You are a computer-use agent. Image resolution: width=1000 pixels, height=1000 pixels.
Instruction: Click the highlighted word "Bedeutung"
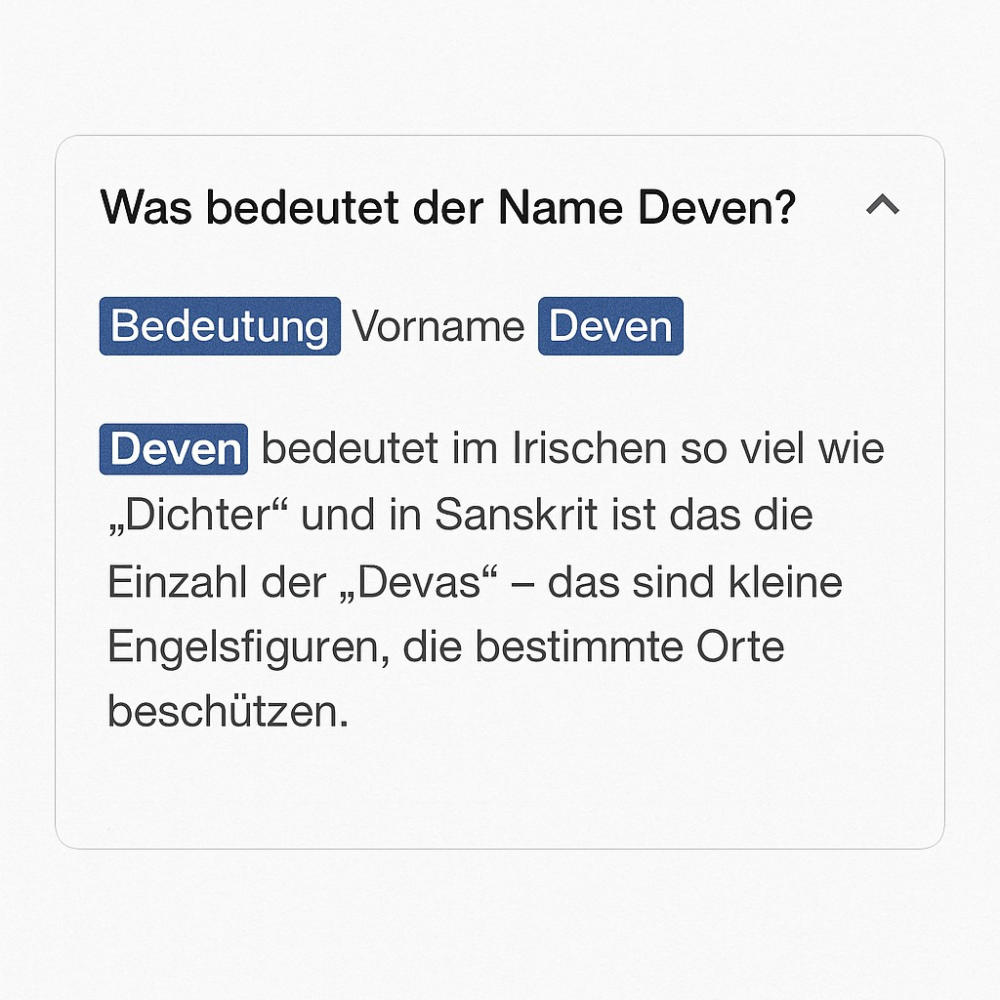(x=220, y=326)
